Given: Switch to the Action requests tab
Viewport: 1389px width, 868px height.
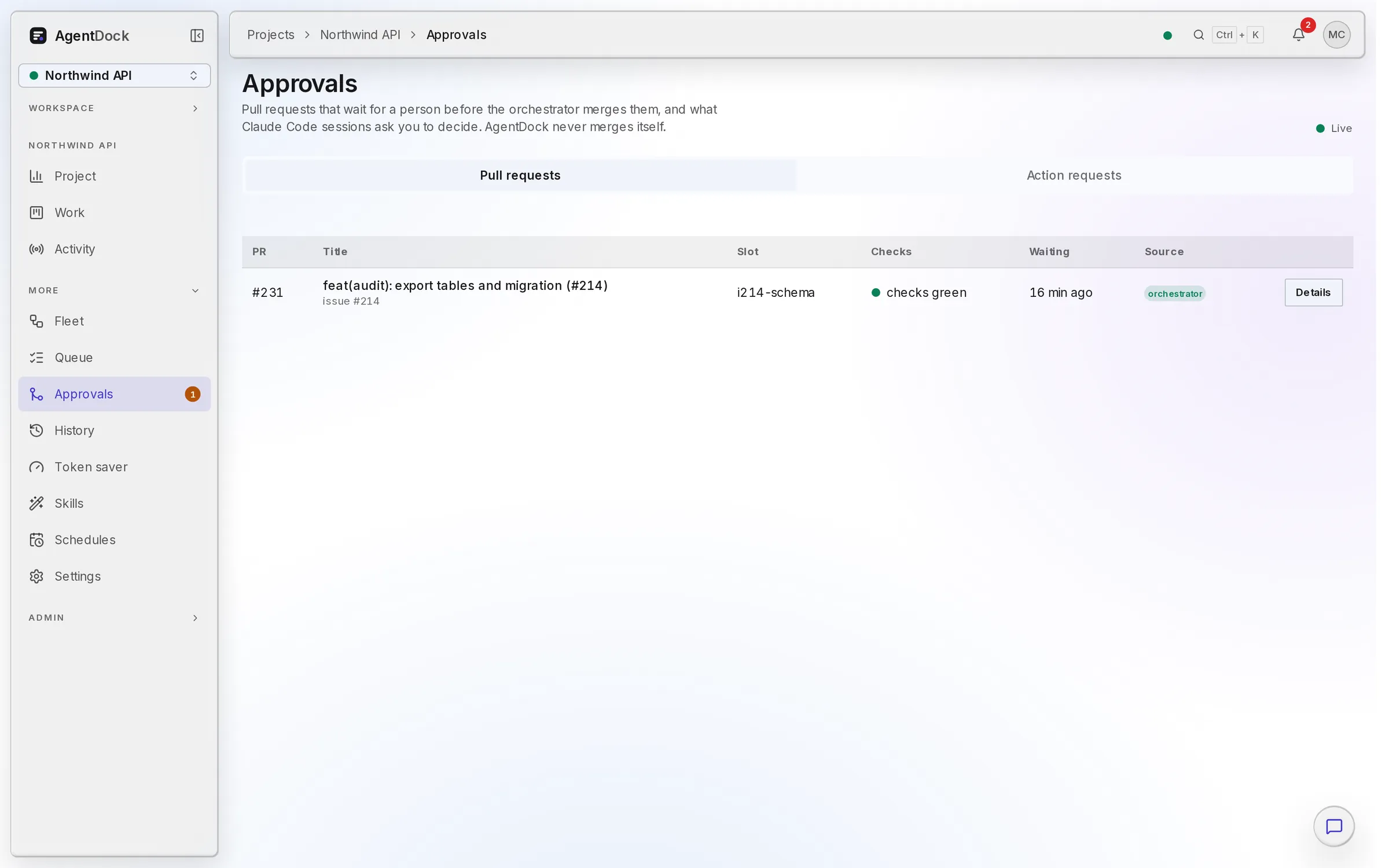Looking at the screenshot, I should click(x=1074, y=175).
